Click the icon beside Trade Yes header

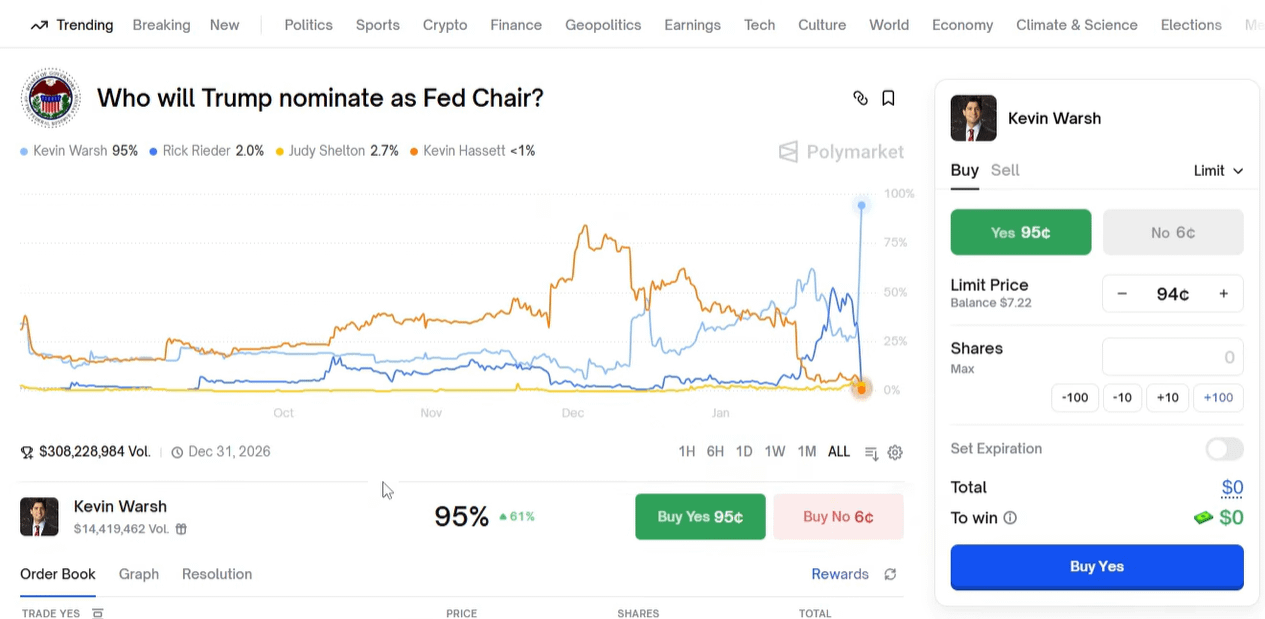pos(98,613)
